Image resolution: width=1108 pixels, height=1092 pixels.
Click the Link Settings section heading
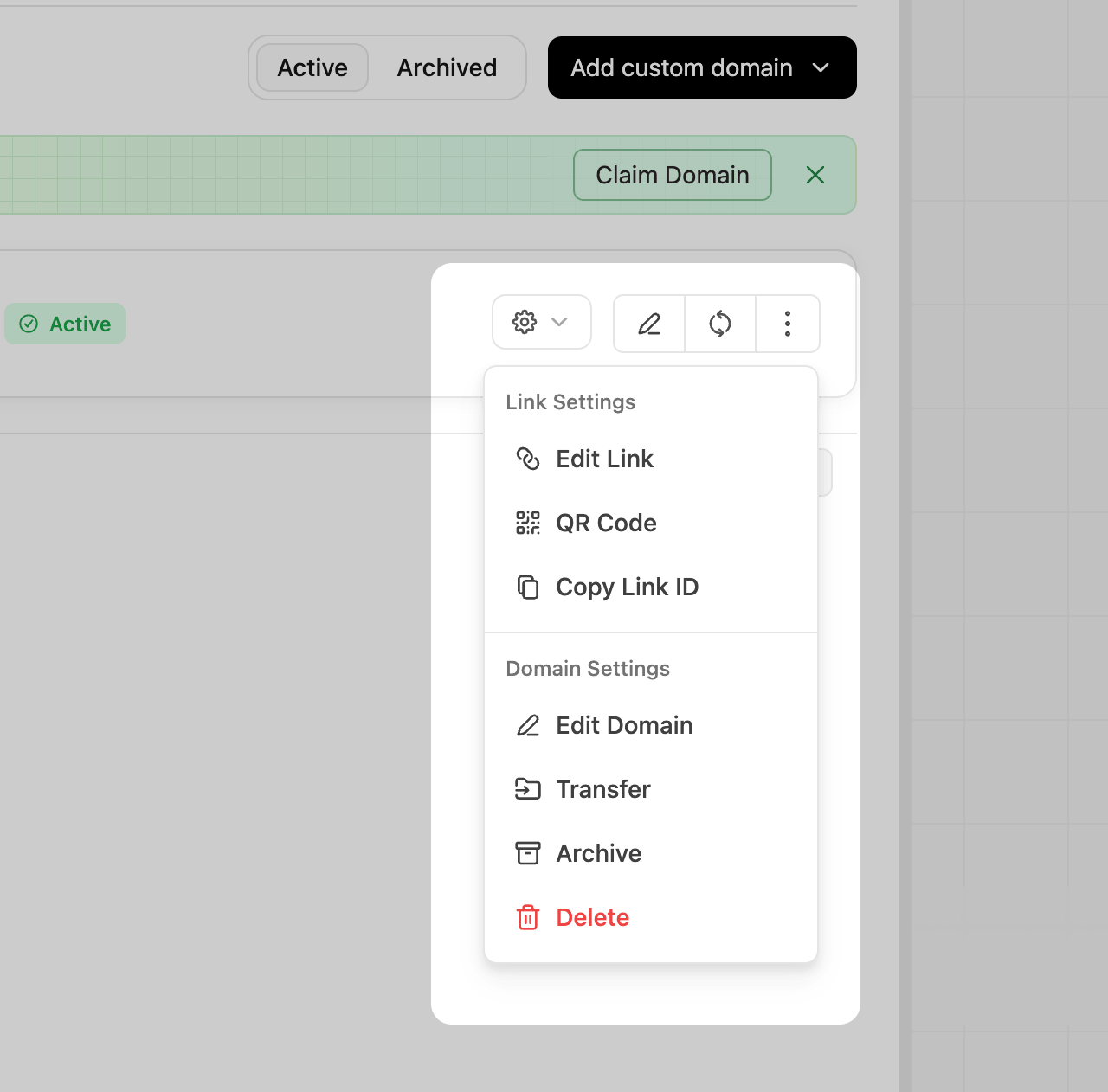pos(570,402)
